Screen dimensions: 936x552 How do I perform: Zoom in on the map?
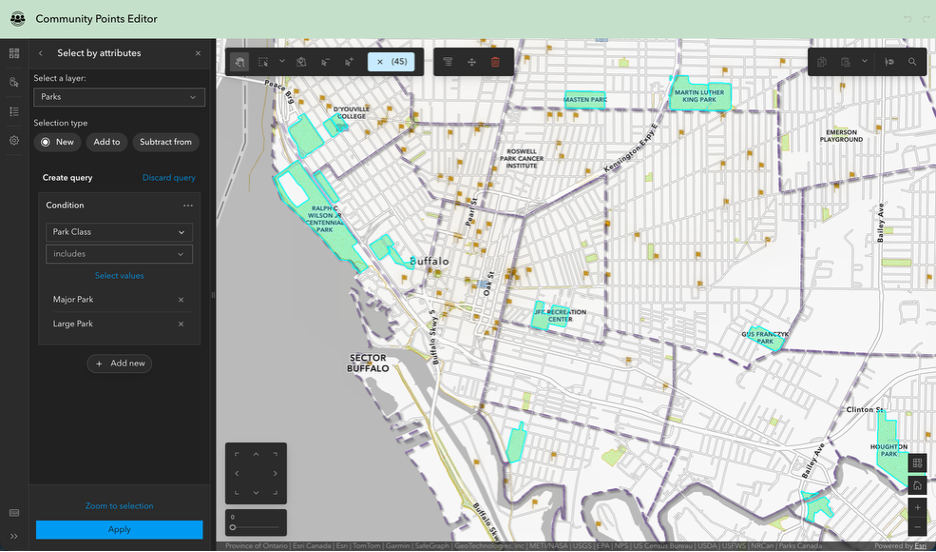point(917,508)
